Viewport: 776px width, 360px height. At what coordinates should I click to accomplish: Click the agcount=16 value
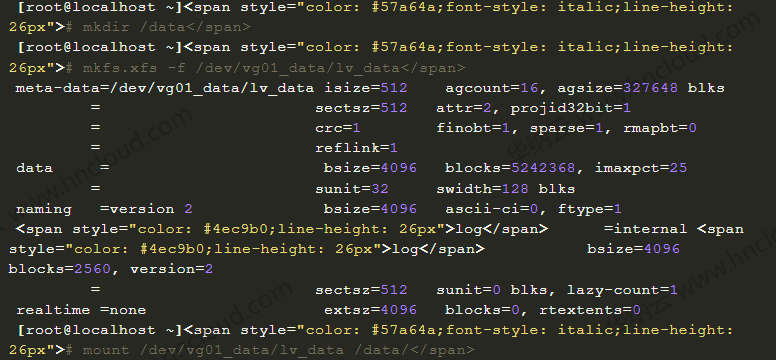(491, 88)
